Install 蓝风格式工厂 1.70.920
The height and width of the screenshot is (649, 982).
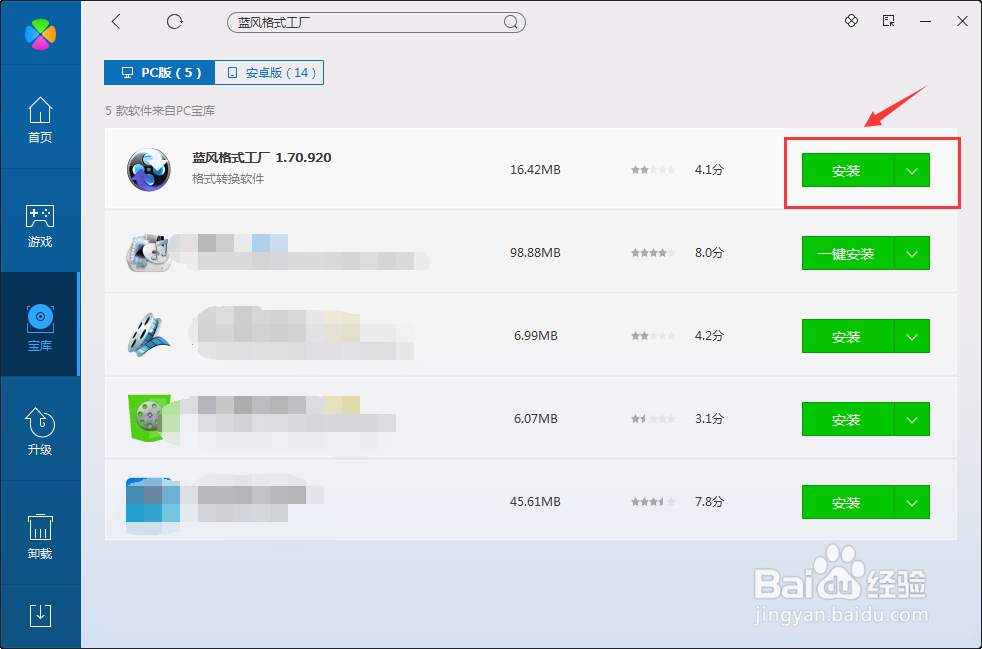[848, 170]
